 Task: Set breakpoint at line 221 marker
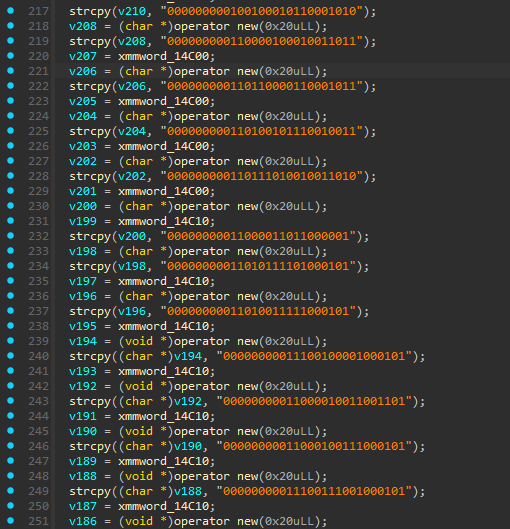pyautogui.click(x=10, y=71)
